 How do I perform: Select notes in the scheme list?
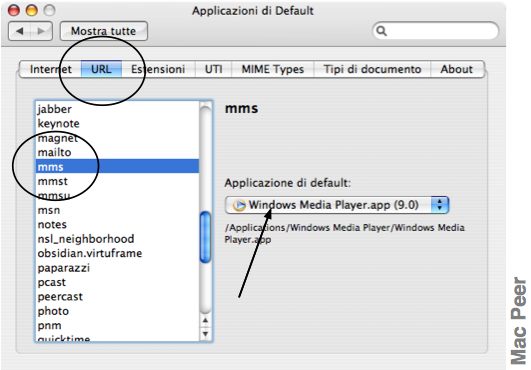117,224
